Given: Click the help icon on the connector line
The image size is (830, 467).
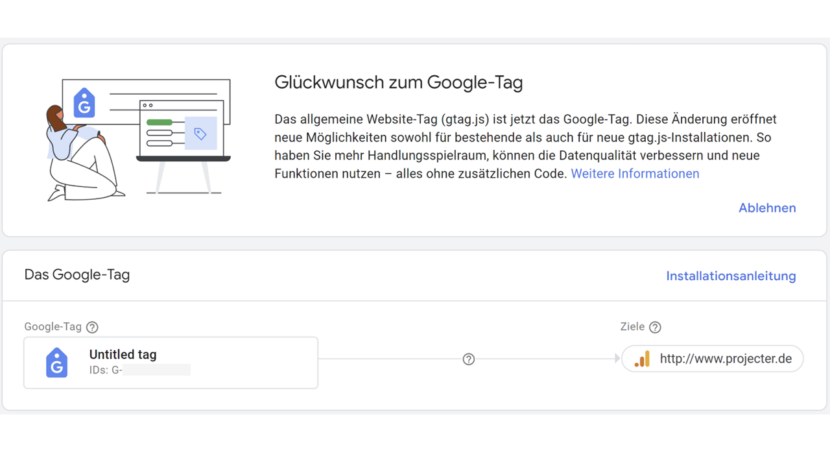Looking at the screenshot, I should click(468, 360).
